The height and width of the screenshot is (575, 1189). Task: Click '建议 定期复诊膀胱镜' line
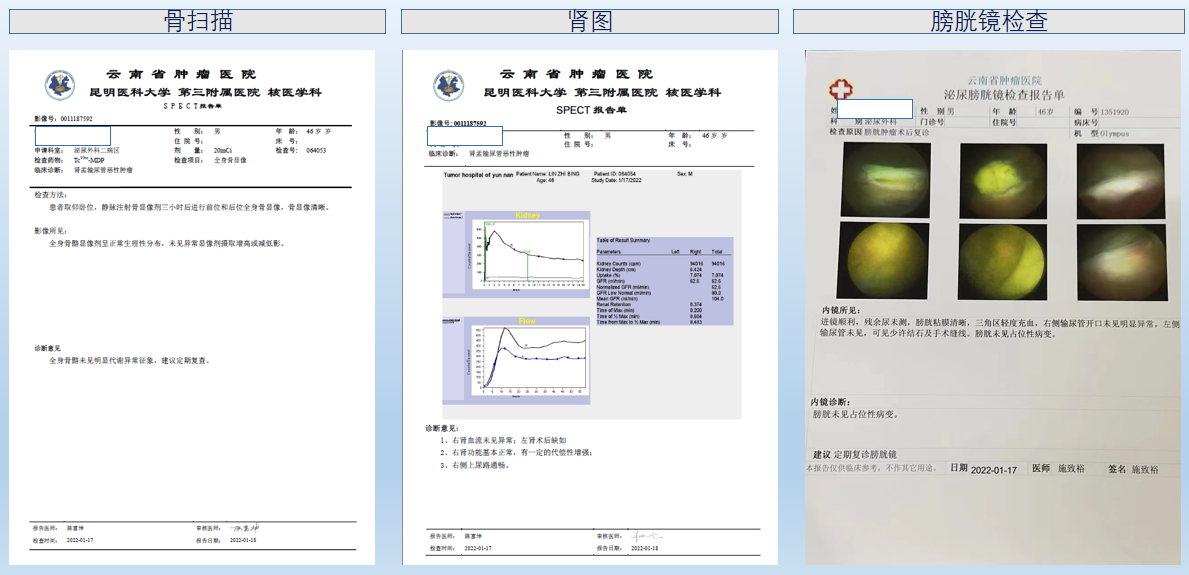855,454
